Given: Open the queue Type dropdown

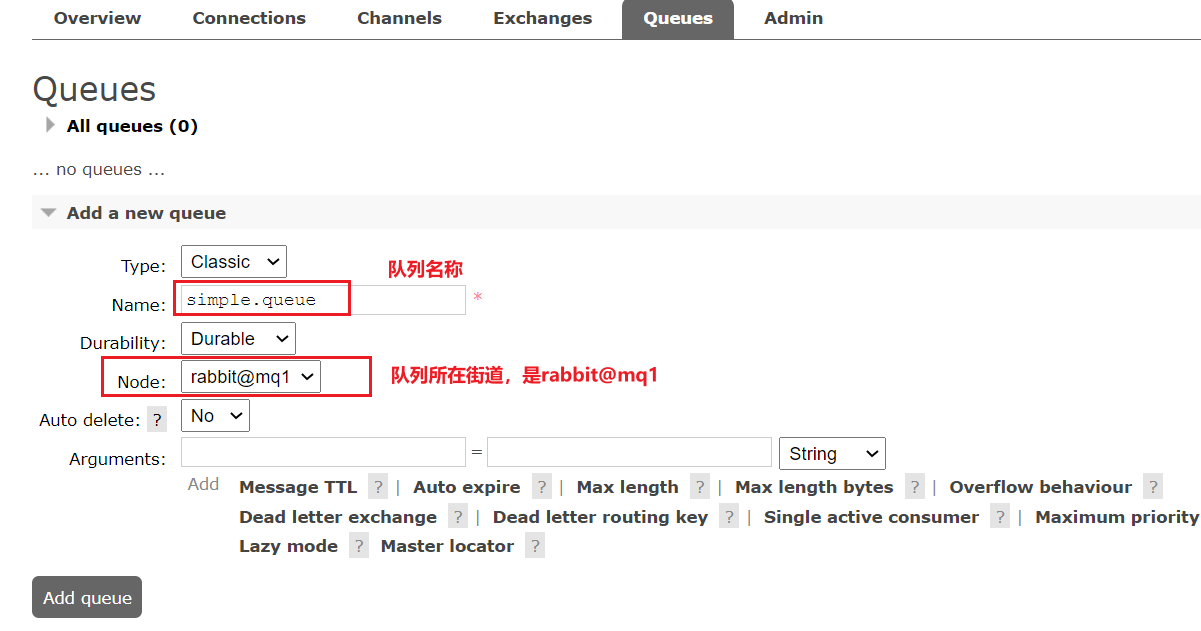Looking at the screenshot, I should [233, 262].
